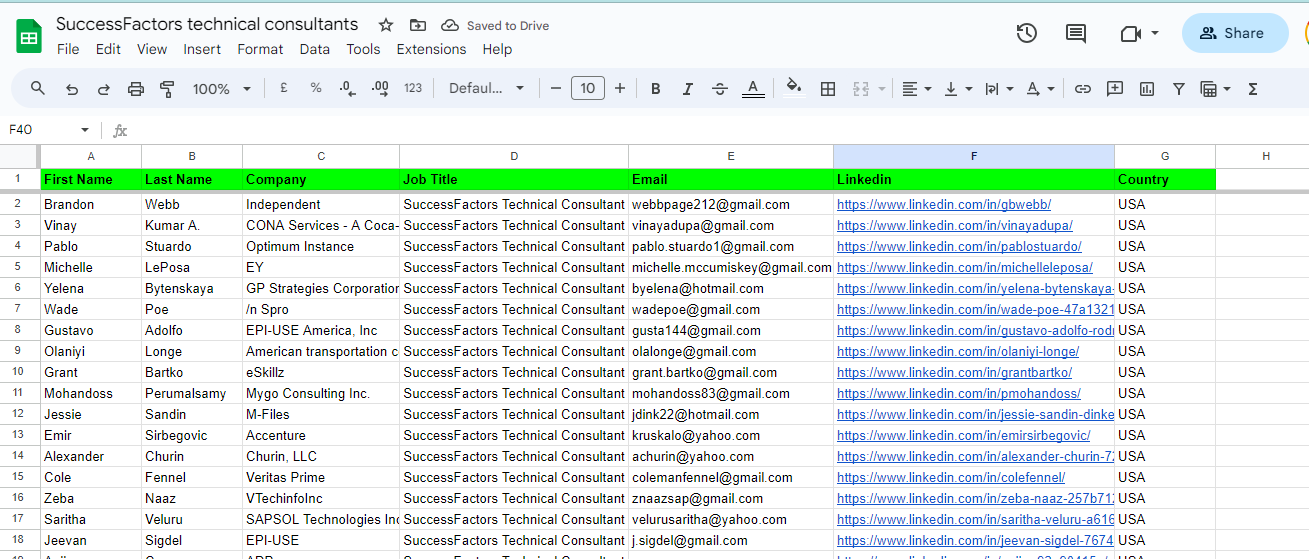Click the Share button

pos(1234,33)
